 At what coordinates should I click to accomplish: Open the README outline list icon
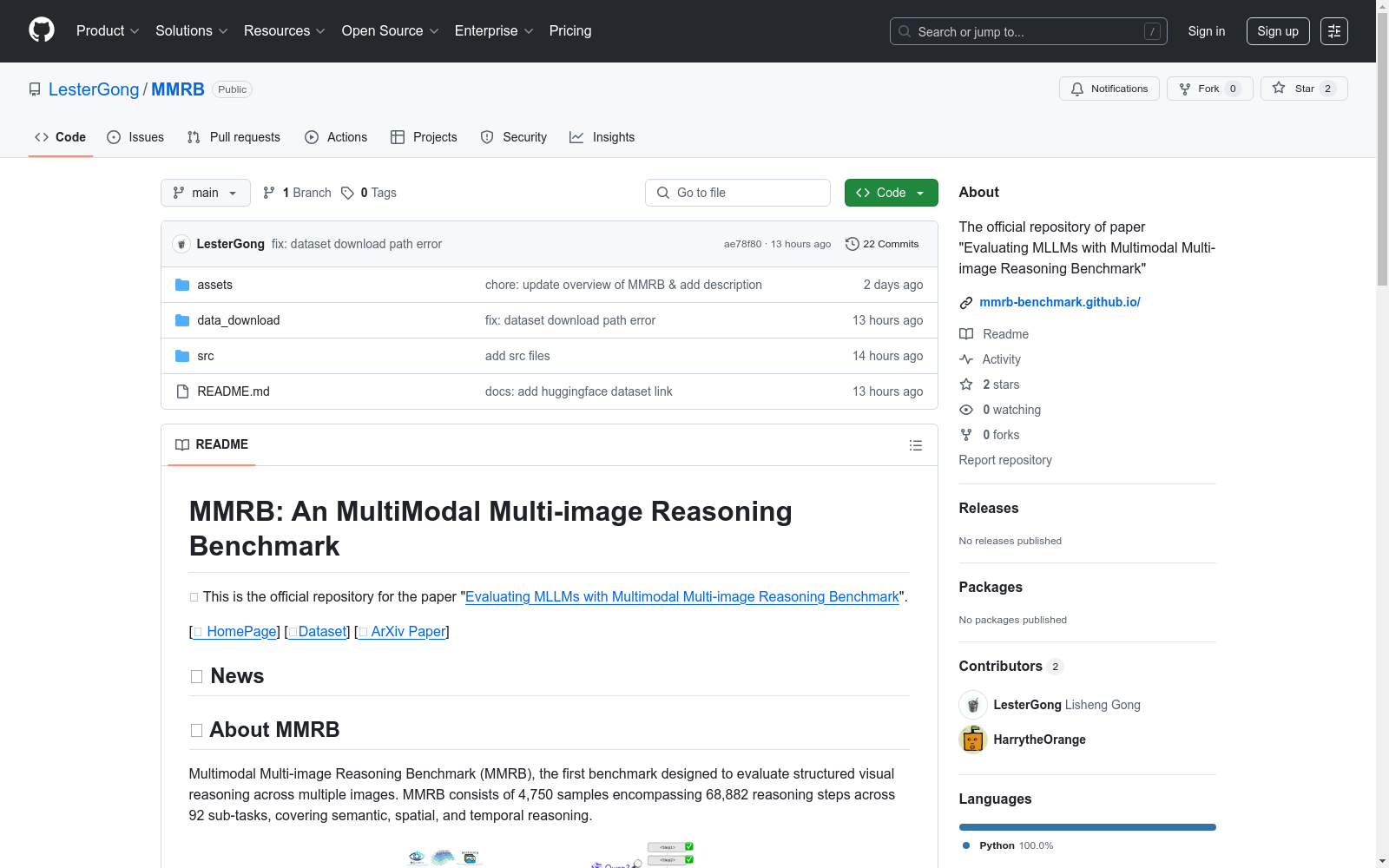[x=916, y=445]
